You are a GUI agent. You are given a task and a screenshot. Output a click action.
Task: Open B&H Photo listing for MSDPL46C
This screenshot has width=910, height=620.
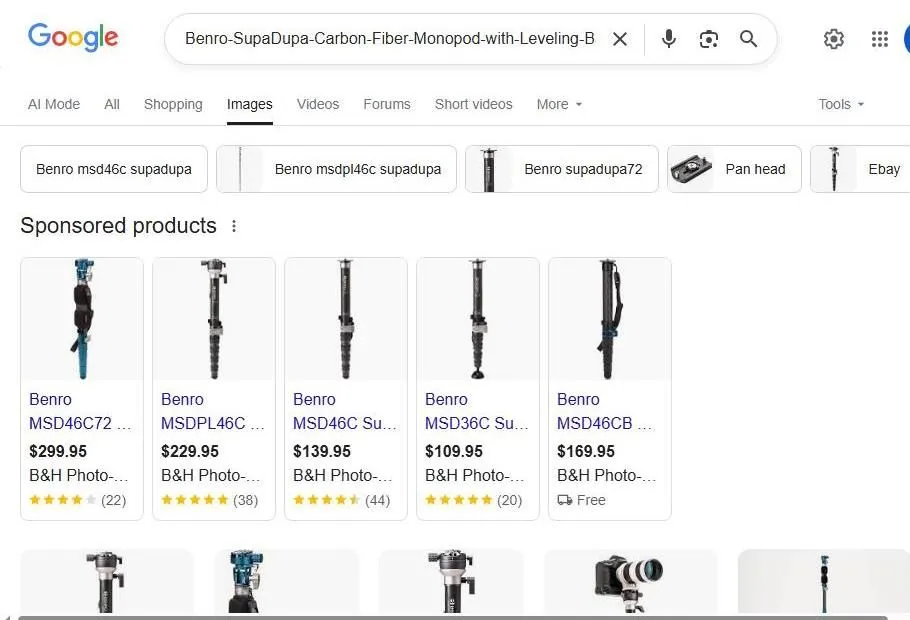[x=211, y=475]
